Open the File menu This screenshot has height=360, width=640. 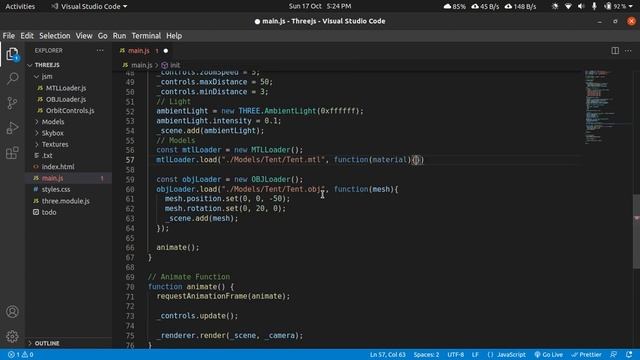tap(9, 36)
